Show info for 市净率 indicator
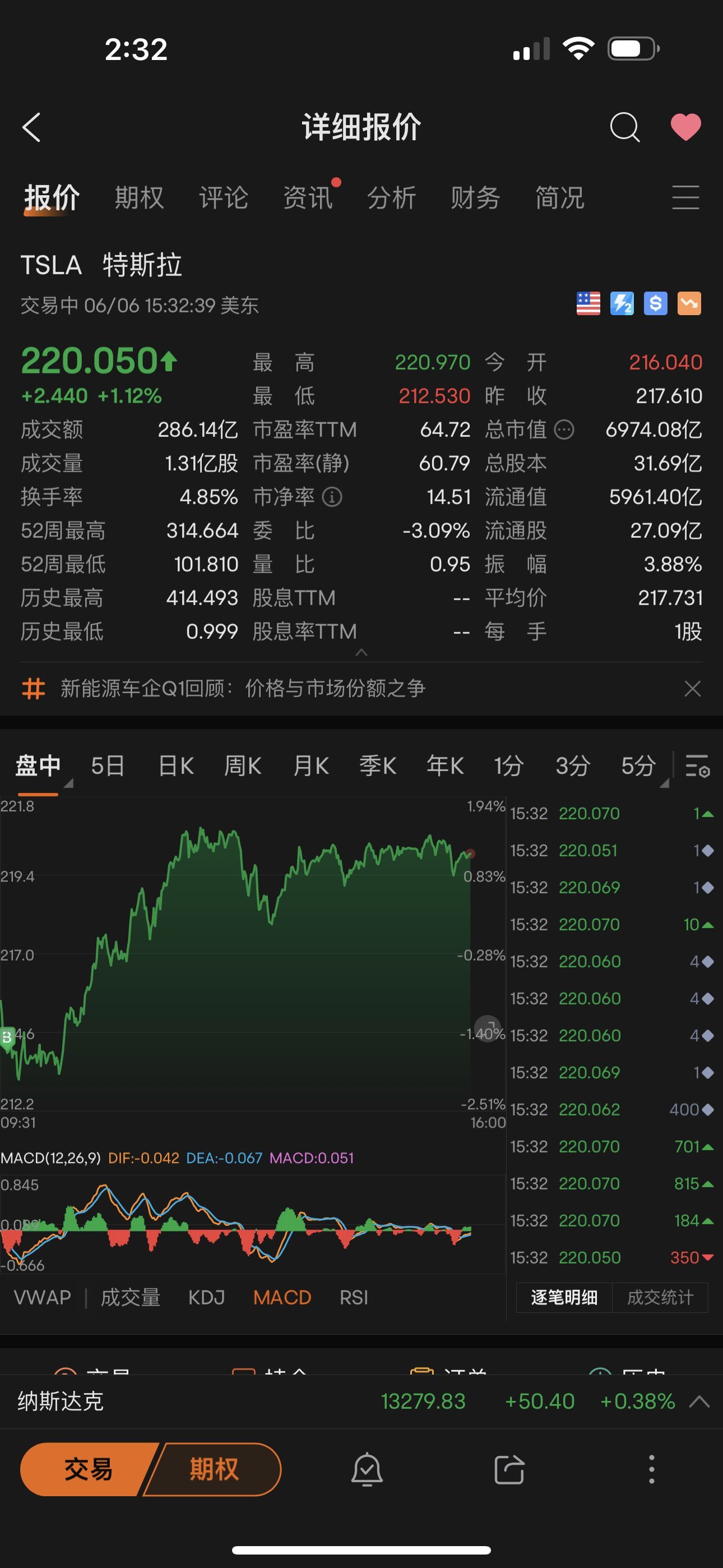Screen dimensions: 723x1568 point(332,497)
